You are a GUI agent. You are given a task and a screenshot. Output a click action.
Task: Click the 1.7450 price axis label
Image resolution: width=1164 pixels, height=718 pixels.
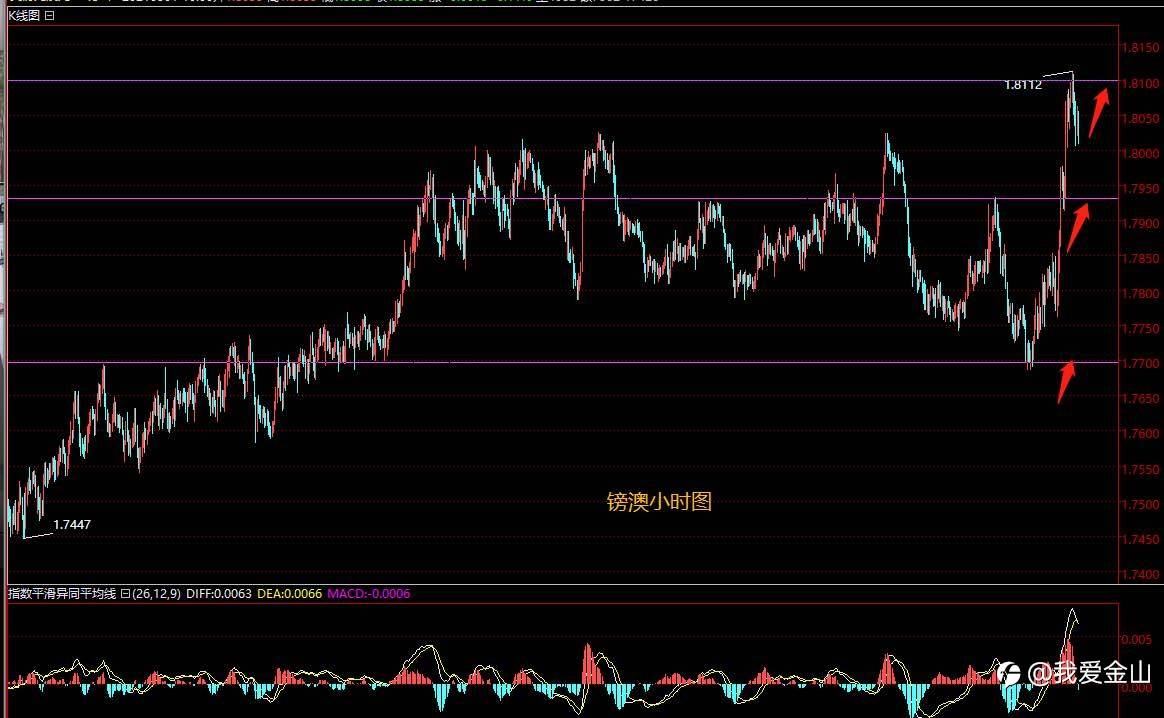pyautogui.click(x=1140, y=539)
